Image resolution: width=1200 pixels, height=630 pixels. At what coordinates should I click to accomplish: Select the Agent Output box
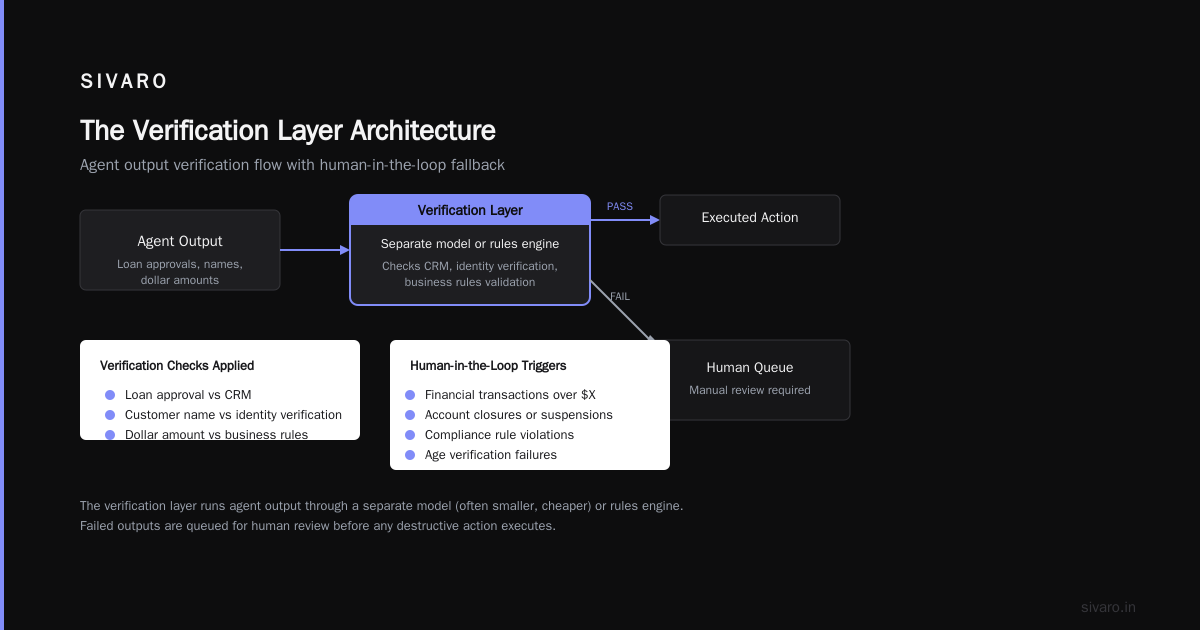tap(180, 250)
